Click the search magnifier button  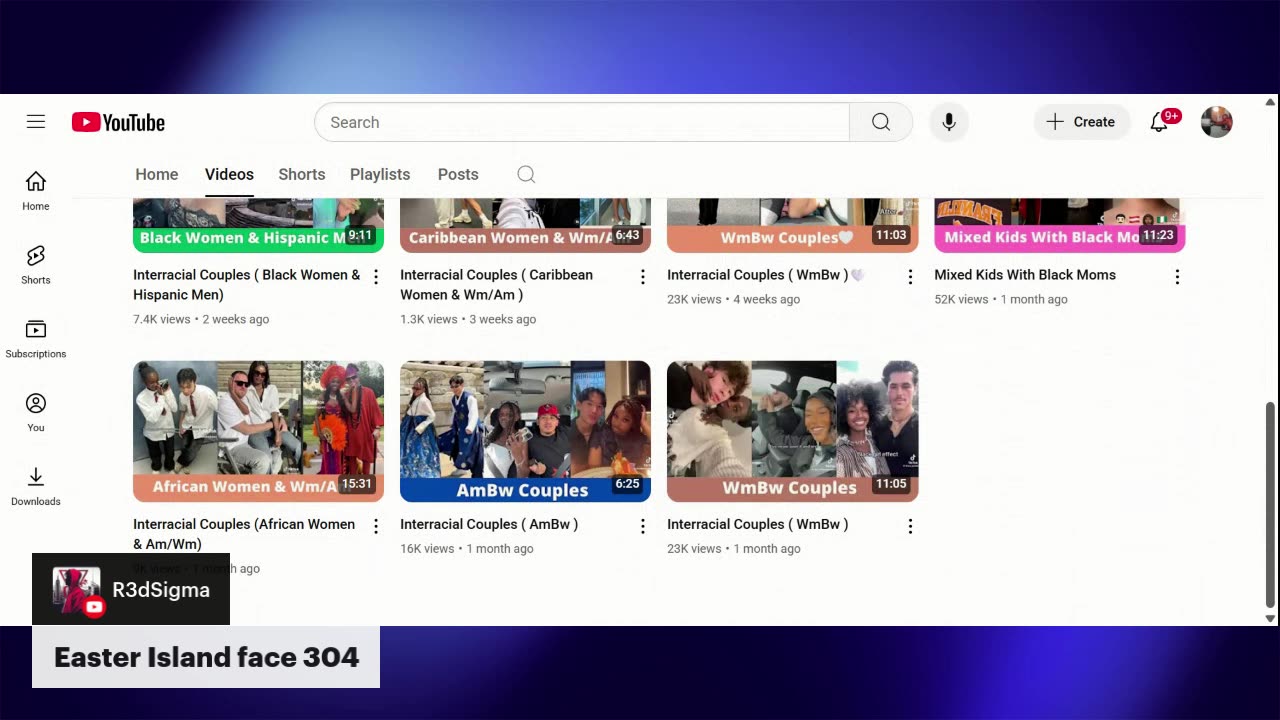point(880,122)
